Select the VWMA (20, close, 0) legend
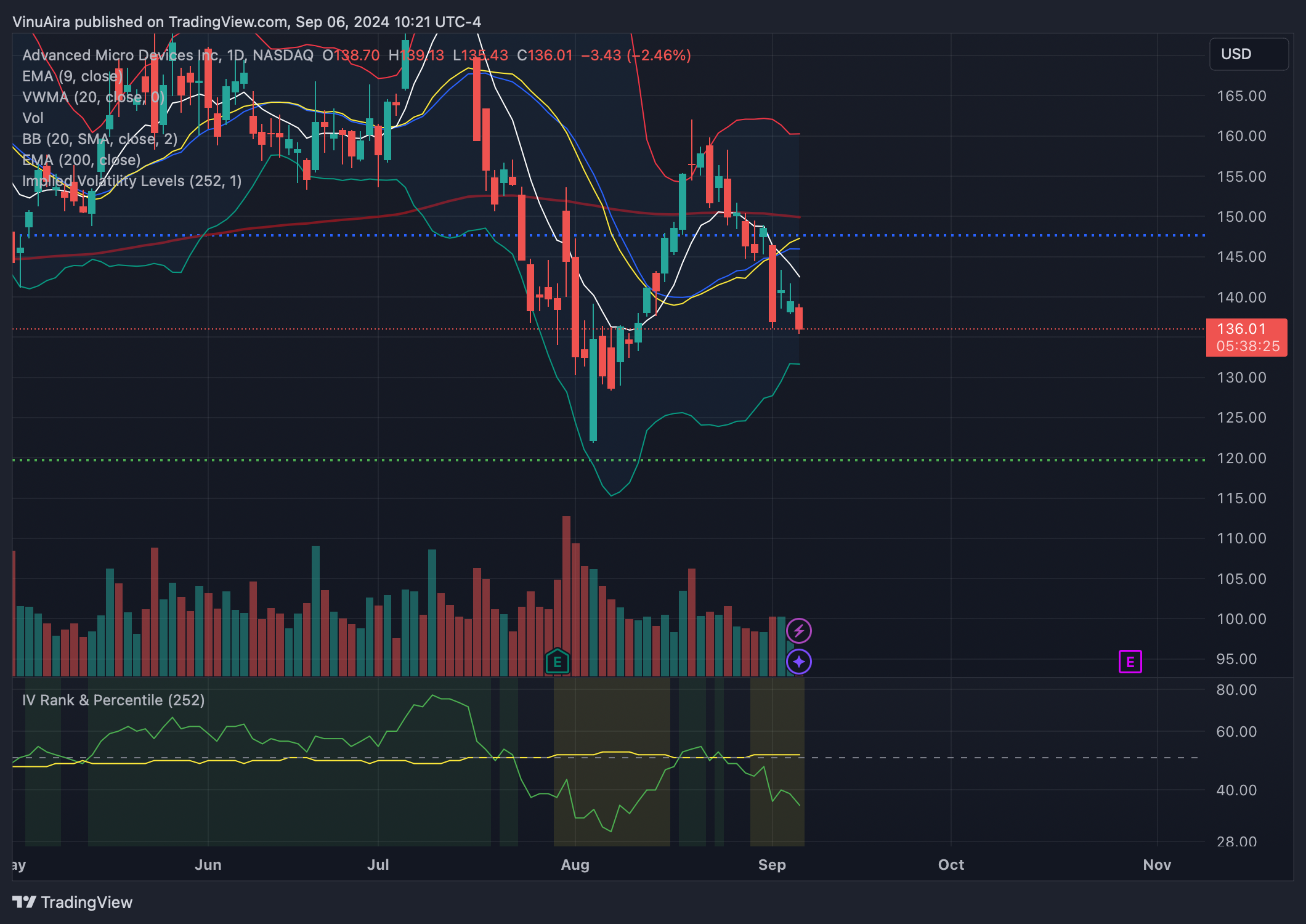Viewport: 1306px width, 924px height. point(94,97)
